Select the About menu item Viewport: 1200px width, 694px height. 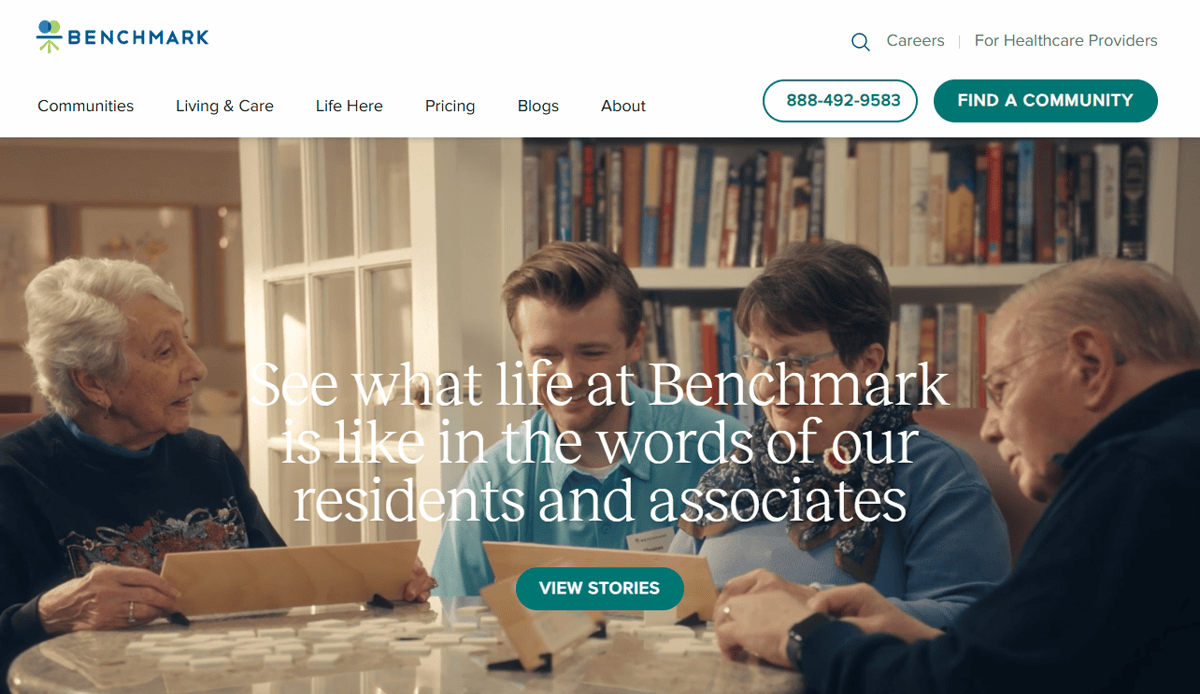[x=623, y=106]
